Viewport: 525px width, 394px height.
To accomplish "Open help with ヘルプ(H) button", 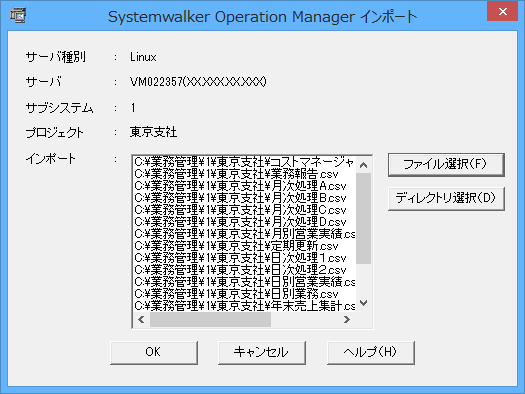I will [x=371, y=352].
